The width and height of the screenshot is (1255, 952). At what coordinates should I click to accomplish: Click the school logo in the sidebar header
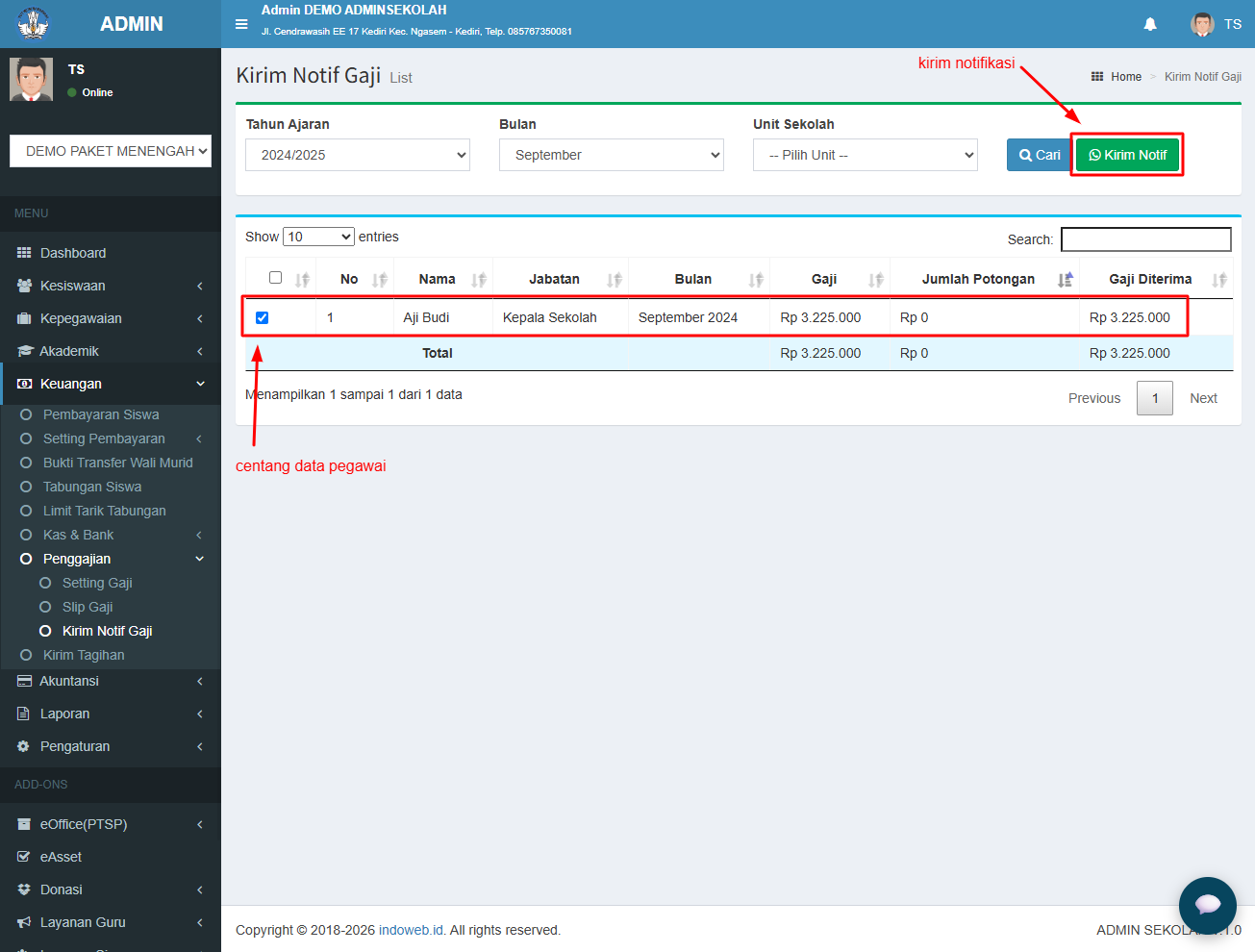click(x=34, y=23)
